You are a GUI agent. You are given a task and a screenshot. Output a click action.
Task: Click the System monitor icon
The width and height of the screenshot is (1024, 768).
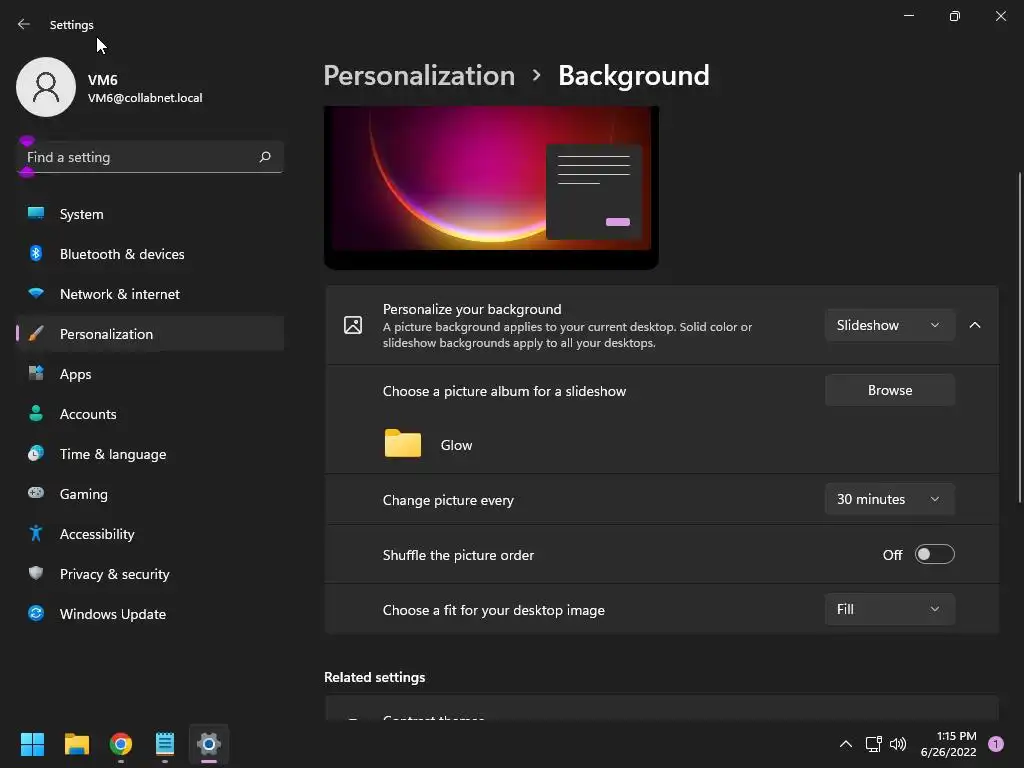tap(36, 213)
